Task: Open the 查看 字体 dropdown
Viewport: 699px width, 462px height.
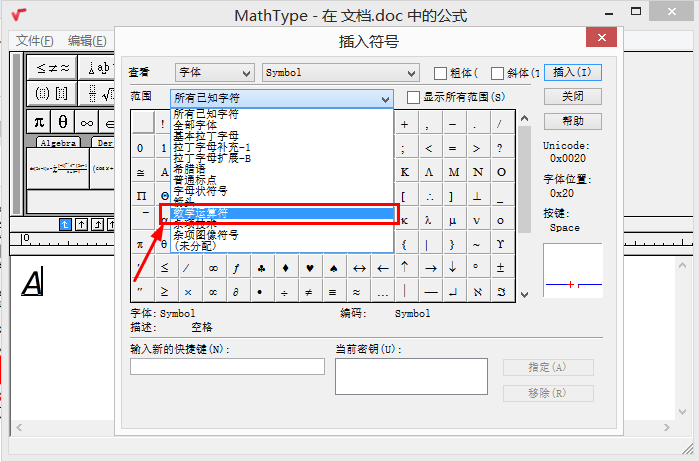Action: point(214,73)
